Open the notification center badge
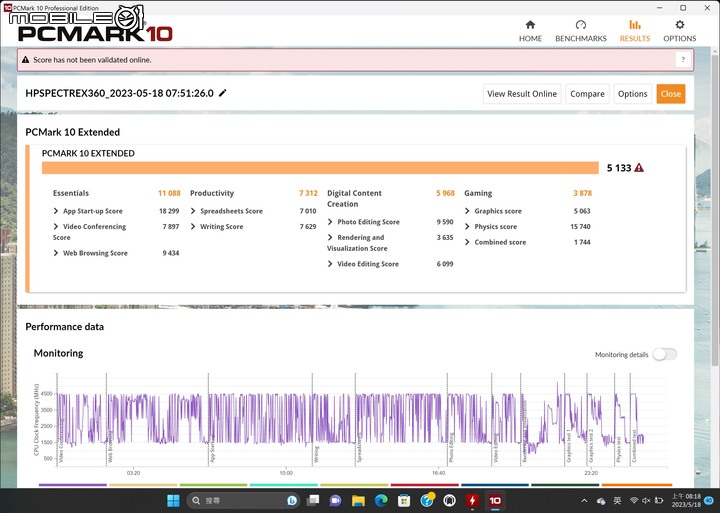 [709, 500]
